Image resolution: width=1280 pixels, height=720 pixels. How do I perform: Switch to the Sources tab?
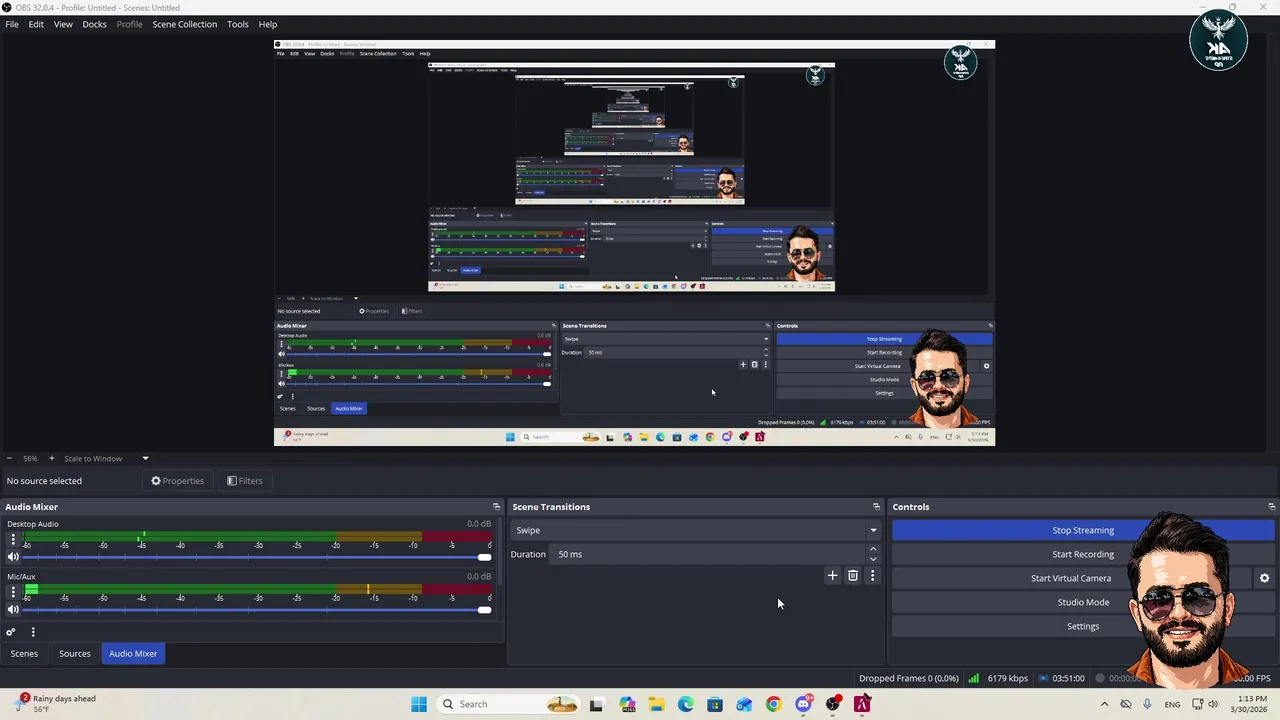[x=75, y=653]
